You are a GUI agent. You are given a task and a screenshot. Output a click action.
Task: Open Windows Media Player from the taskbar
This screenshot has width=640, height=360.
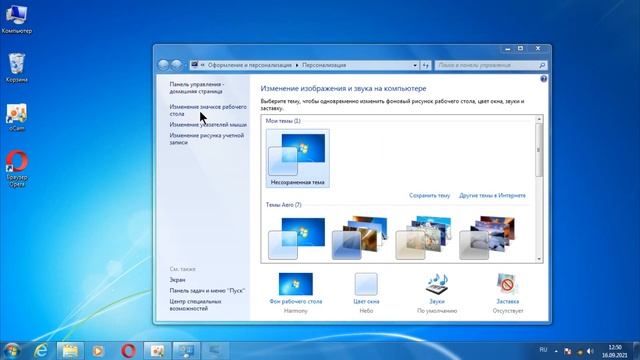pos(98,351)
